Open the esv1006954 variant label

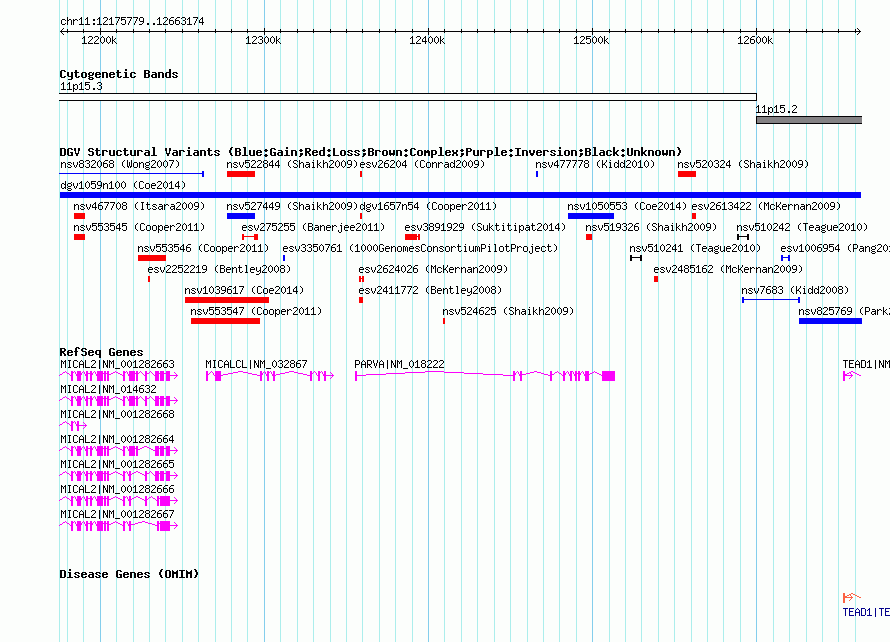click(x=835, y=248)
